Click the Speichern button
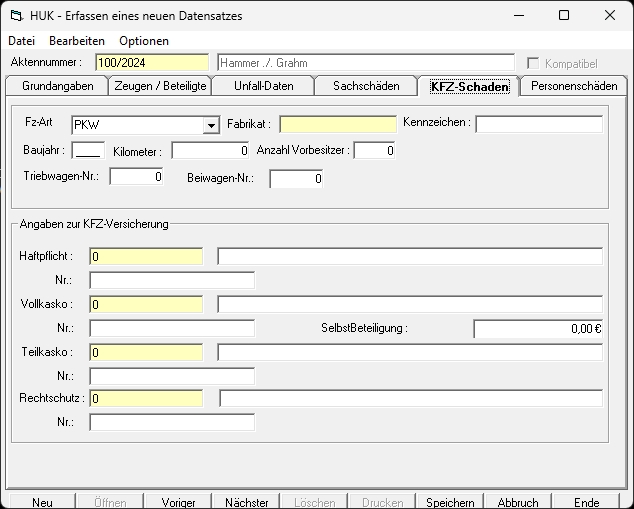The height and width of the screenshot is (509, 634). [x=450, y=502]
